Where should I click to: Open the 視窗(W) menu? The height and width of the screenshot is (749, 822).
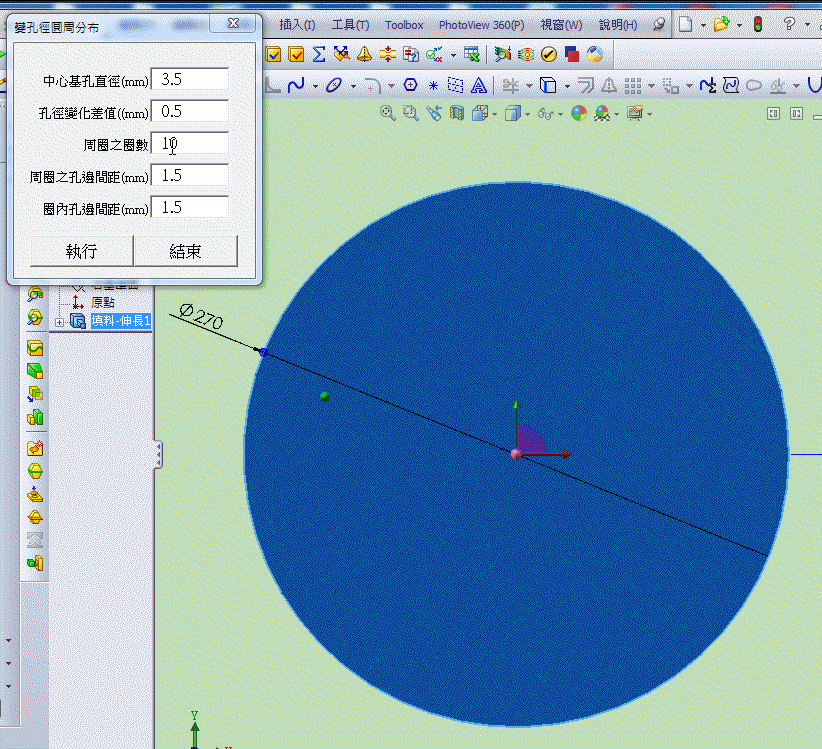(561, 25)
